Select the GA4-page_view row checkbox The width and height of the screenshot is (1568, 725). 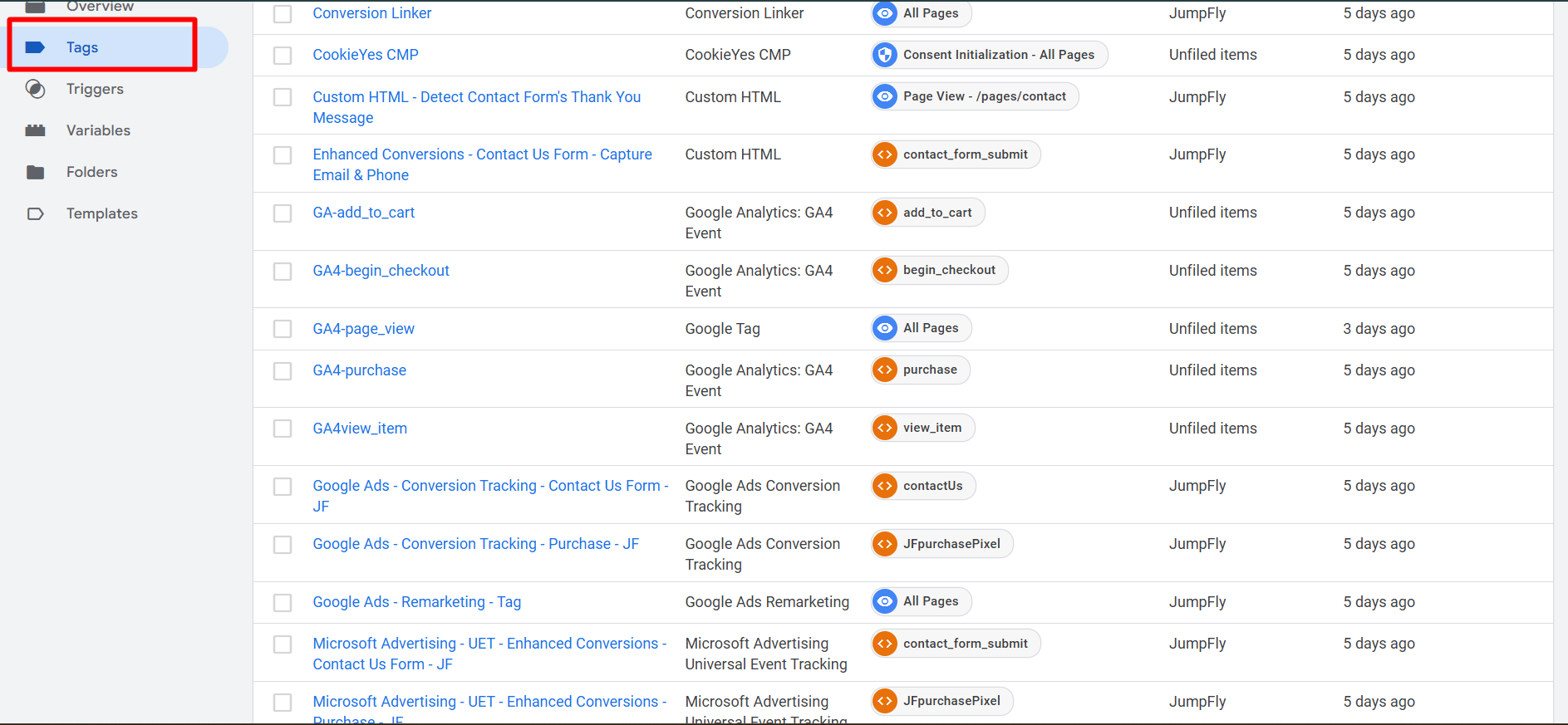[x=283, y=329]
